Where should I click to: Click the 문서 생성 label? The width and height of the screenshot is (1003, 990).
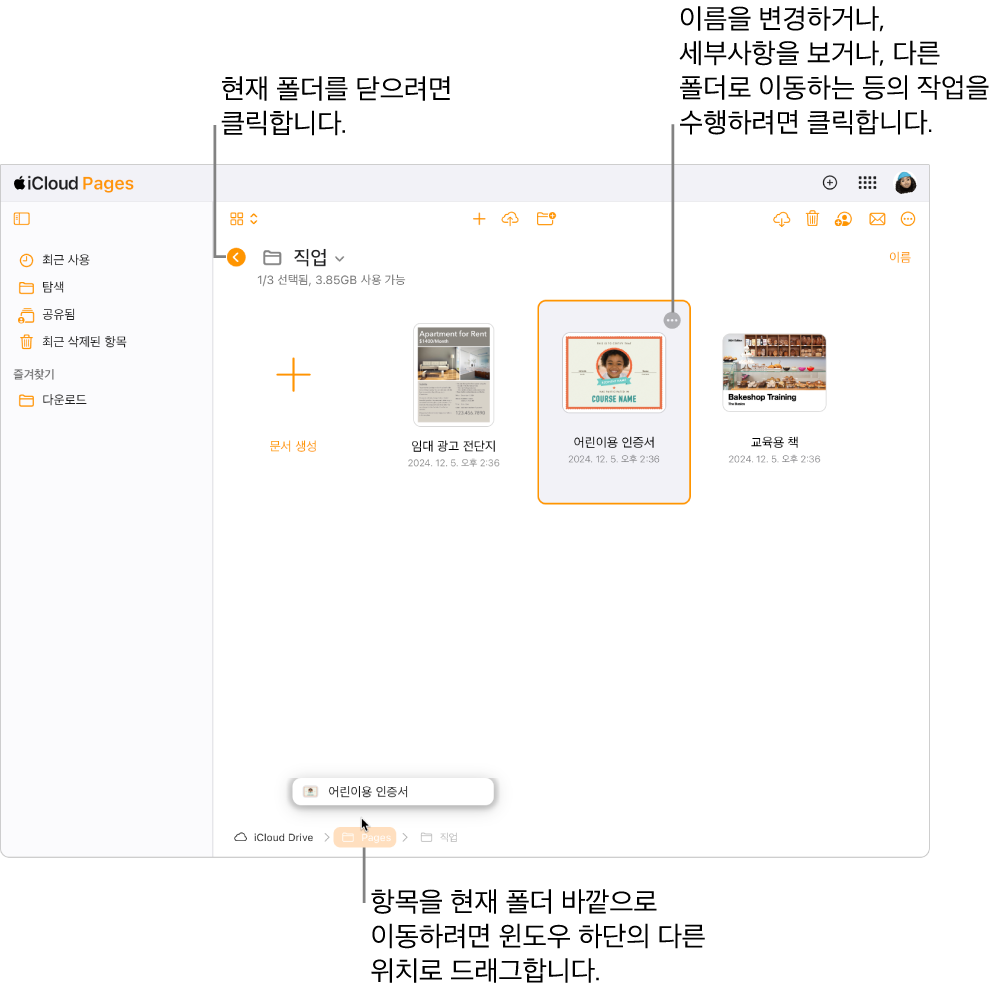point(294,446)
